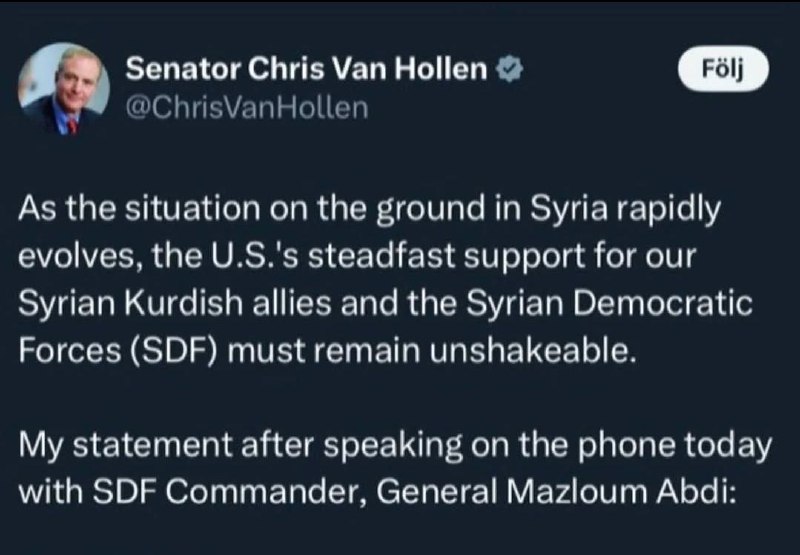The width and height of the screenshot is (800, 555).
Task: Click the words 'As the situation'
Action: click(139, 209)
